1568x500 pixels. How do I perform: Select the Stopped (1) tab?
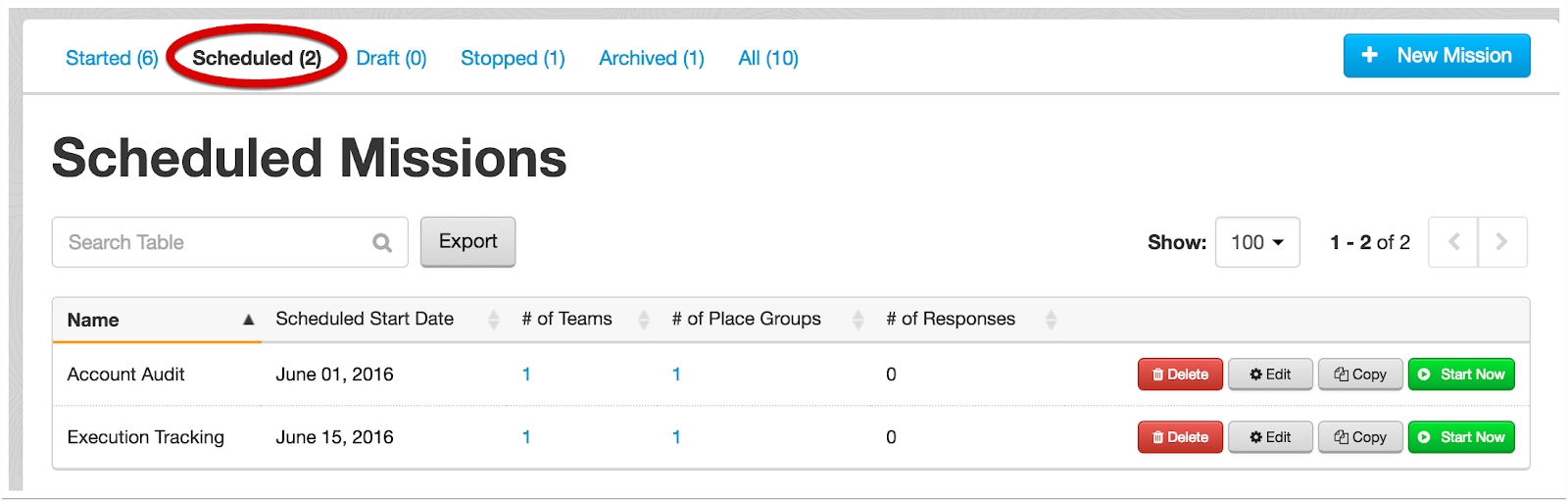tap(513, 58)
